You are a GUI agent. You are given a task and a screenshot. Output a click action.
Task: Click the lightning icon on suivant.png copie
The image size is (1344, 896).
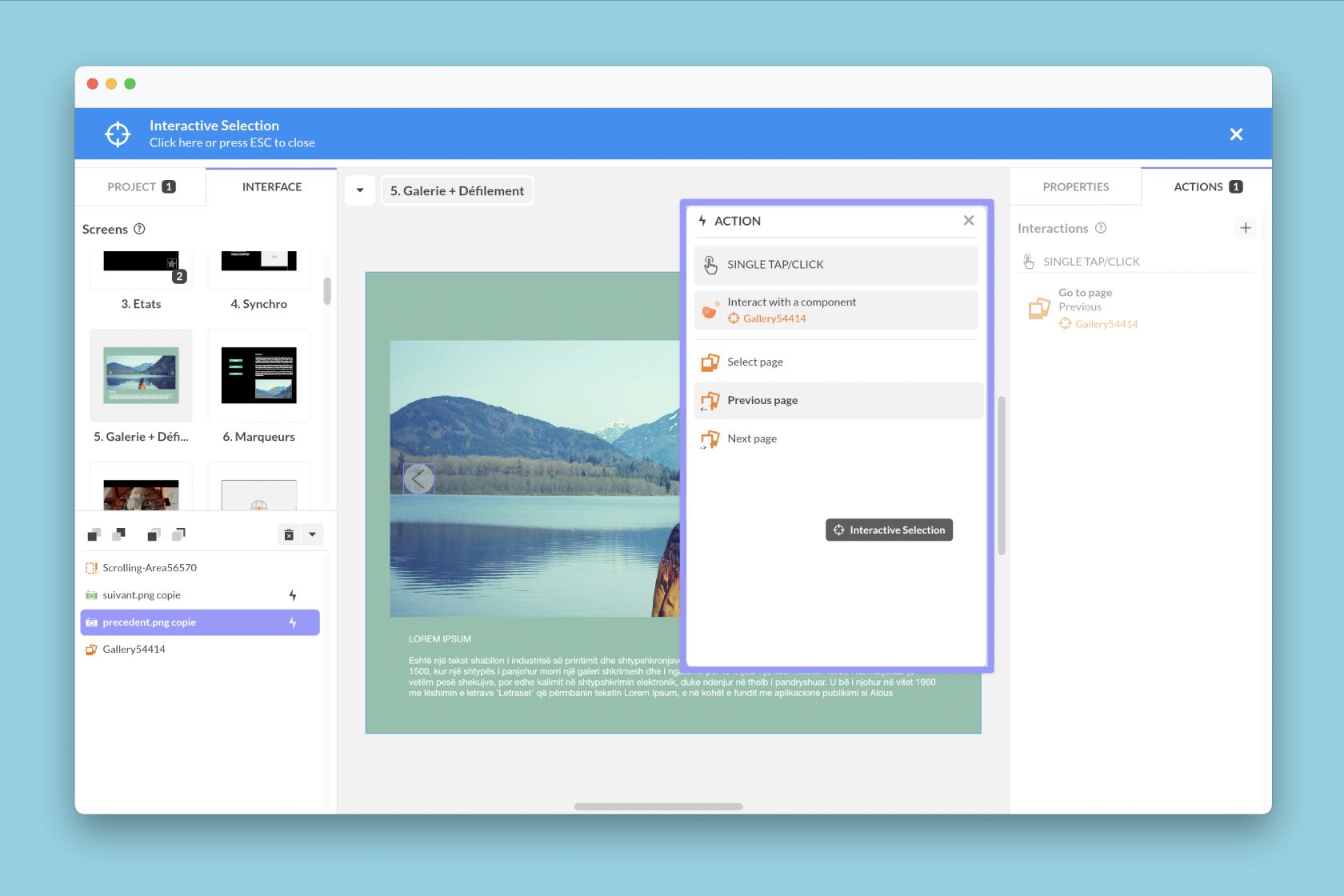point(293,595)
